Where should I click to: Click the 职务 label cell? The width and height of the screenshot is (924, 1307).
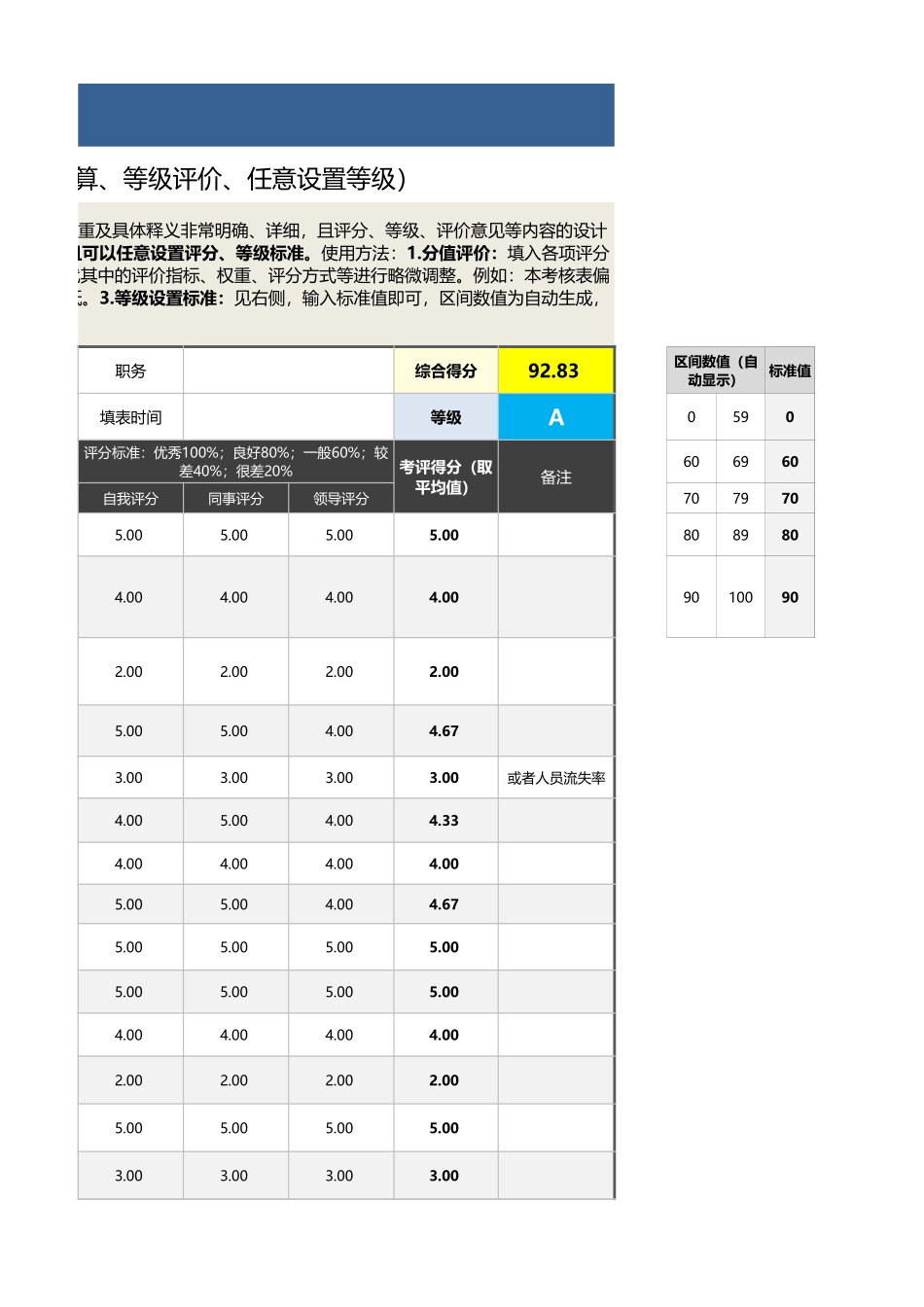click(130, 371)
